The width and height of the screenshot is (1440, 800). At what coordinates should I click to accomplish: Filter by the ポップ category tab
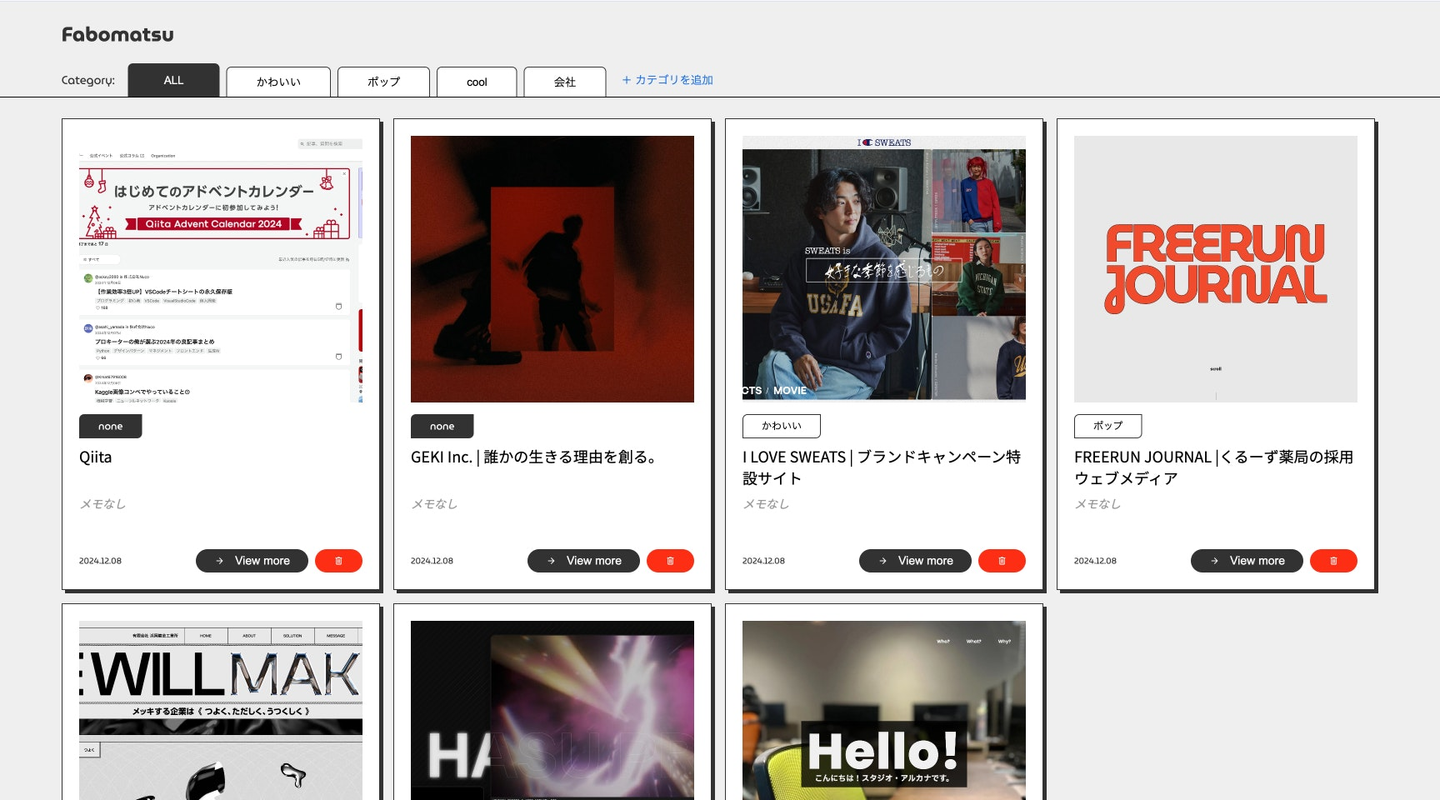click(383, 82)
